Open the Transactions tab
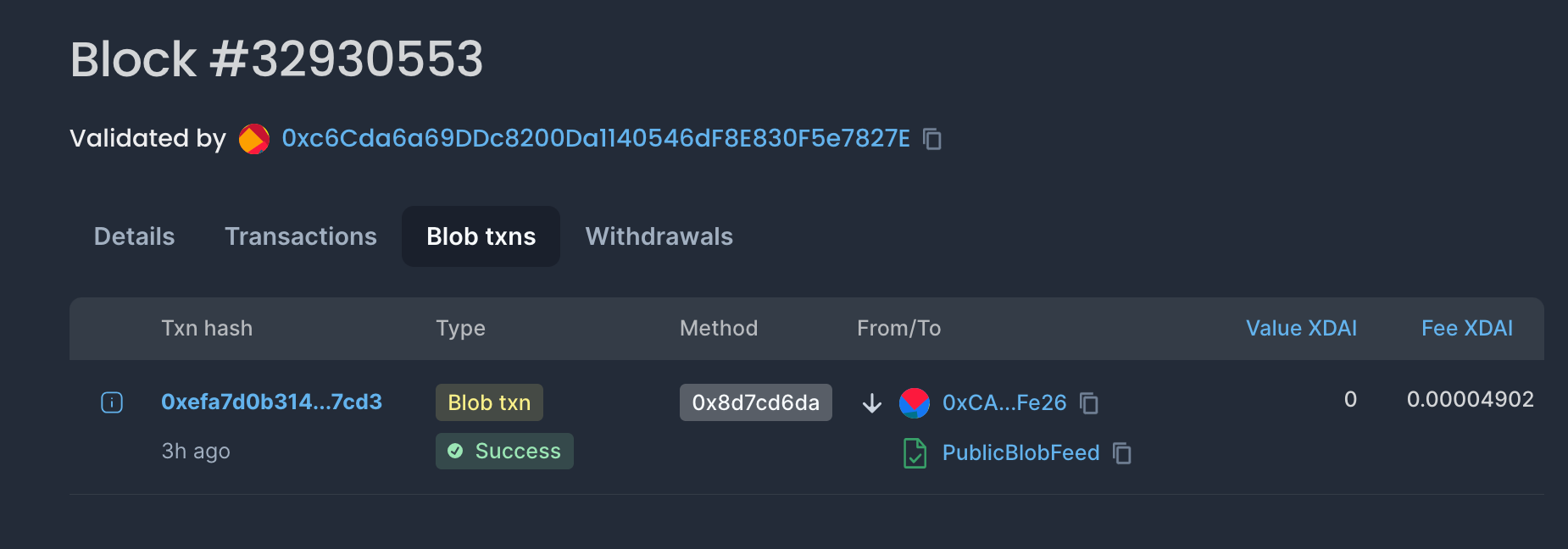Viewport: 1568px width, 549px height. (x=301, y=236)
